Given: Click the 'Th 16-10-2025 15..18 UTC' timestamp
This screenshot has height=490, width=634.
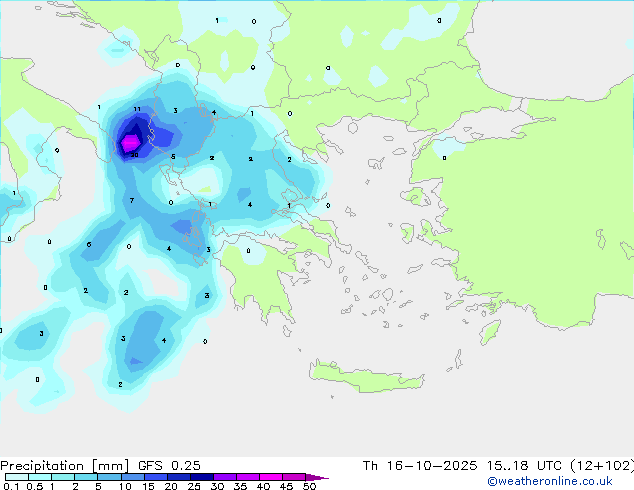Looking at the screenshot, I should [x=462, y=466].
